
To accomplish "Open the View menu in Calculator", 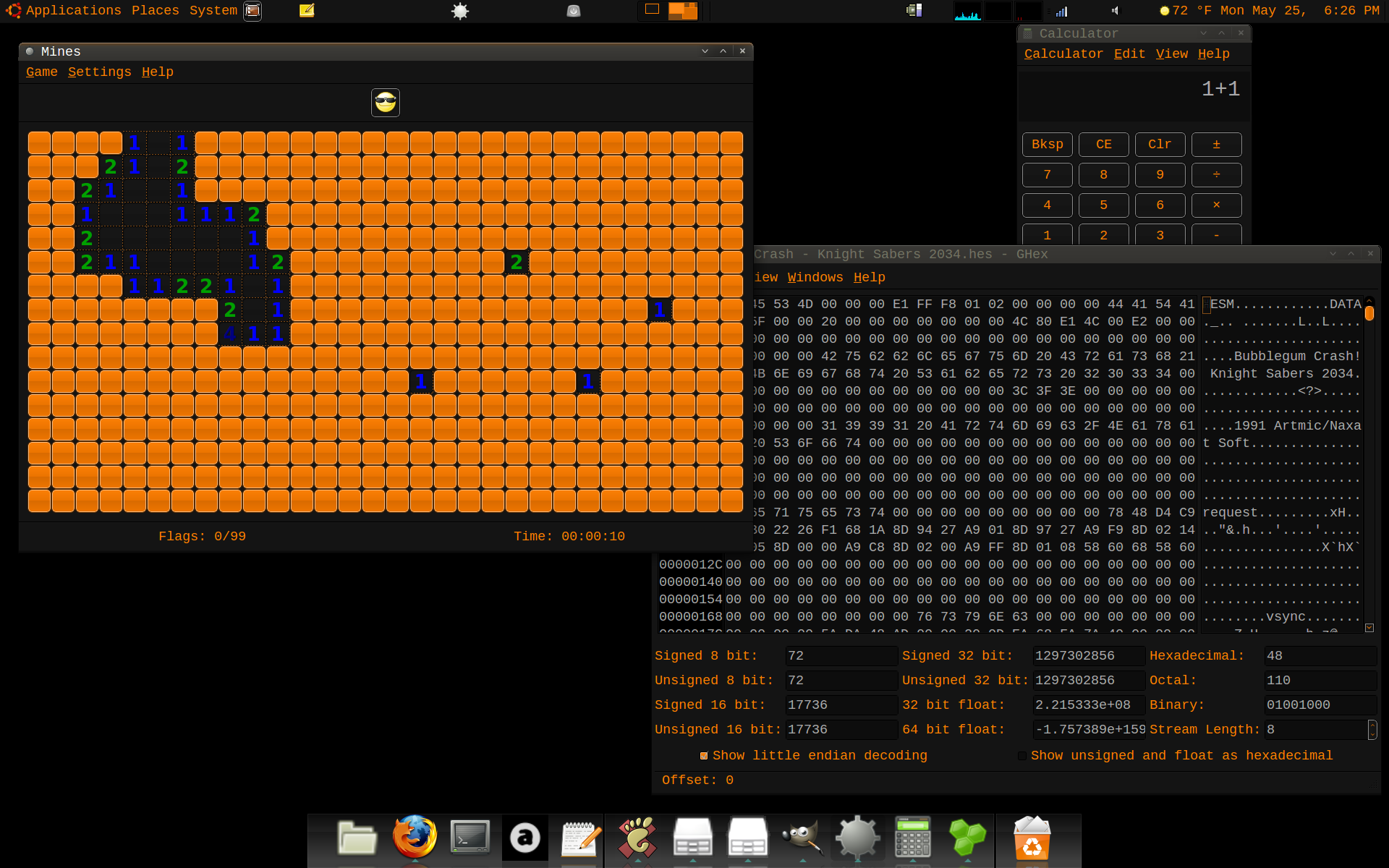I will (x=1171, y=54).
